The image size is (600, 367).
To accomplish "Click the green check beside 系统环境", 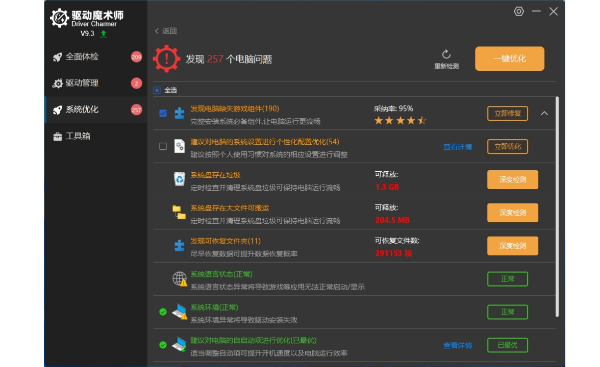I will pos(163,312).
